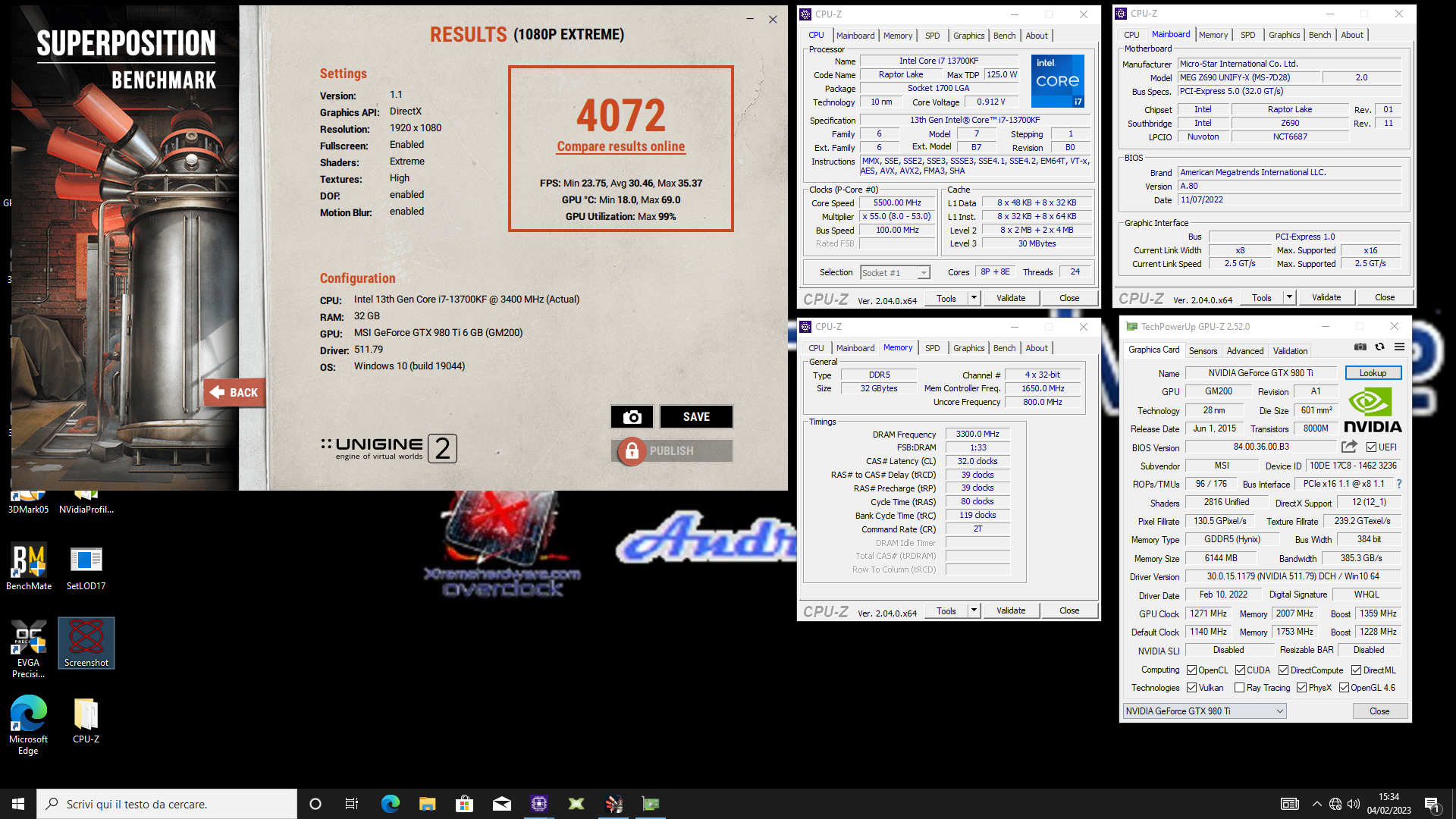Click the BIOS share/export icon in GPU-Z

[1350, 447]
